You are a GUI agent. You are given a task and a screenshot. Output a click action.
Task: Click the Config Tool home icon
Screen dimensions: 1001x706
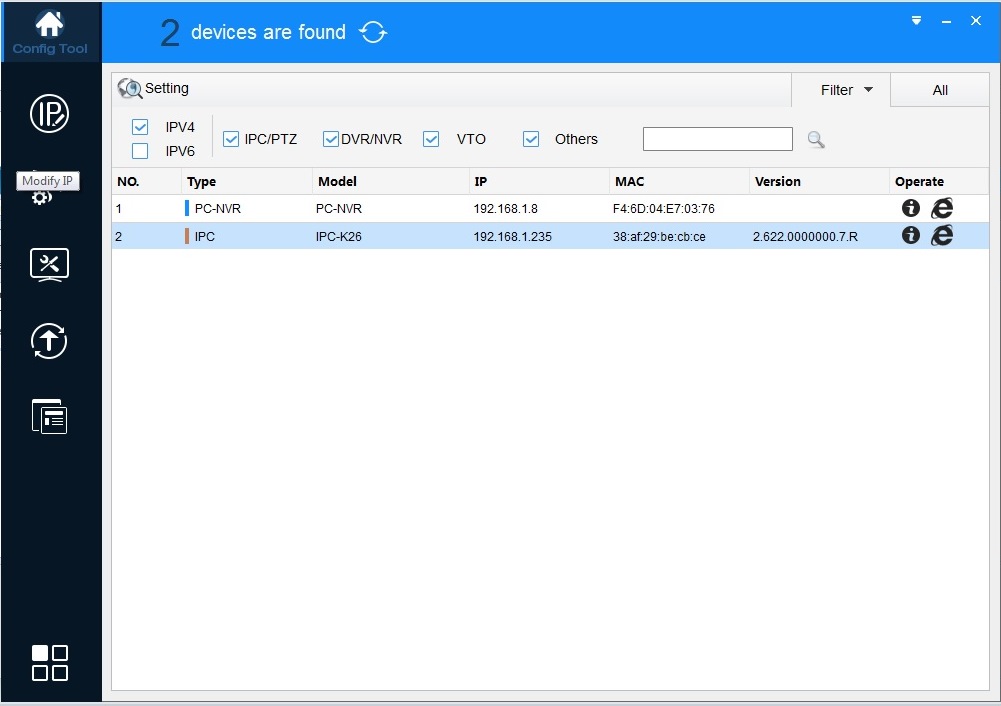tap(50, 32)
